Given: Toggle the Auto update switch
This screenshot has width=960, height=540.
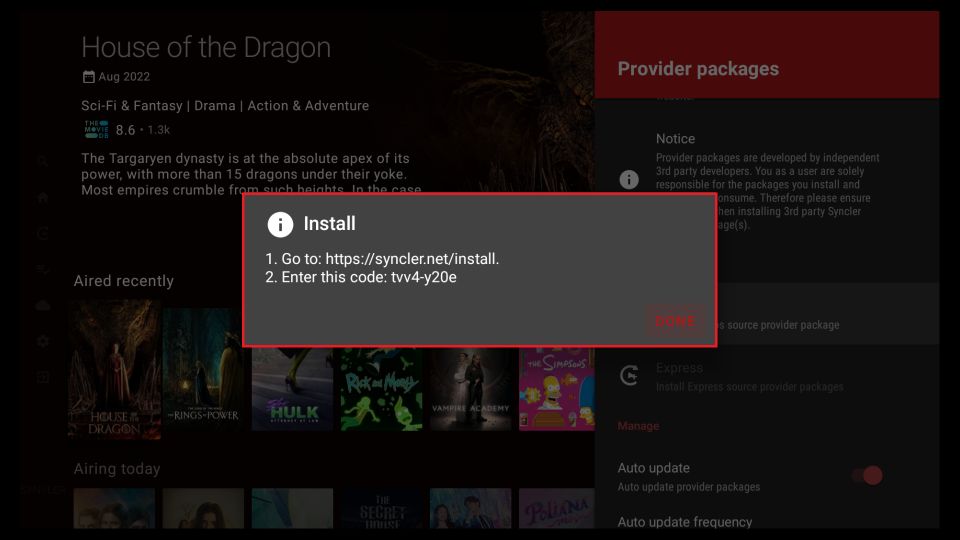Looking at the screenshot, I should pos(867,476).
